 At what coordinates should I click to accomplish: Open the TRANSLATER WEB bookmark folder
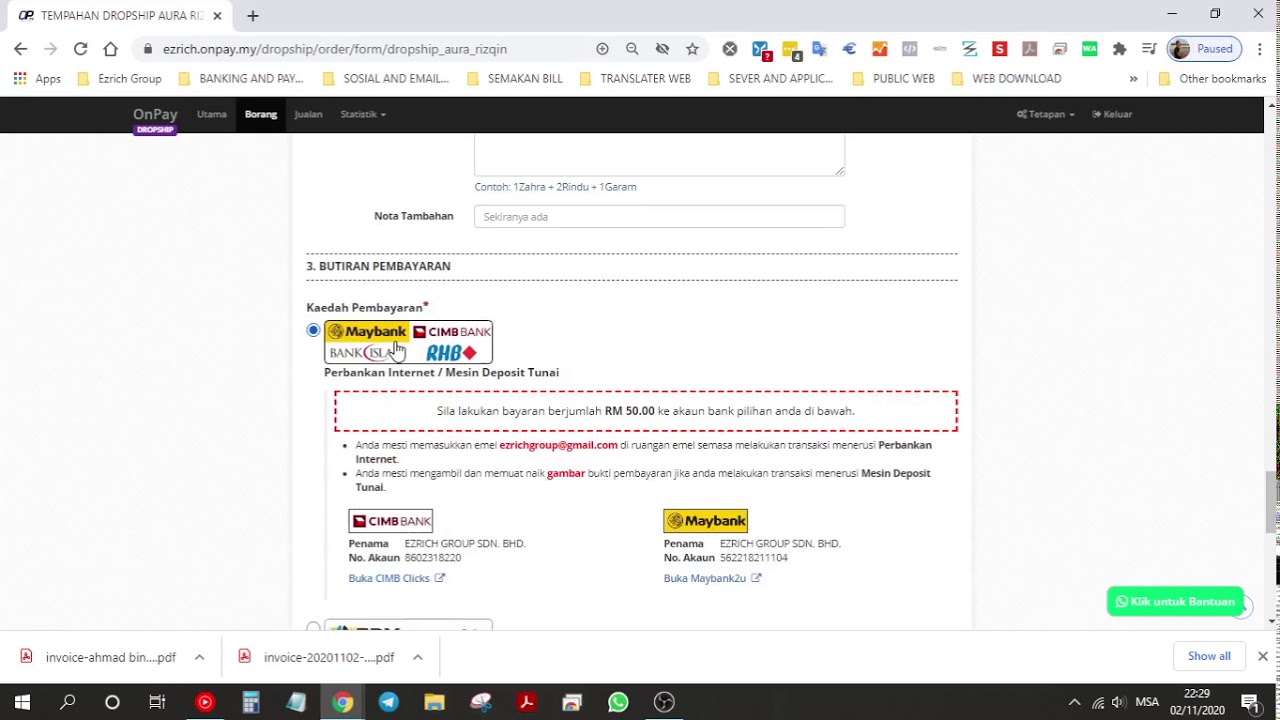click(634, 78)
